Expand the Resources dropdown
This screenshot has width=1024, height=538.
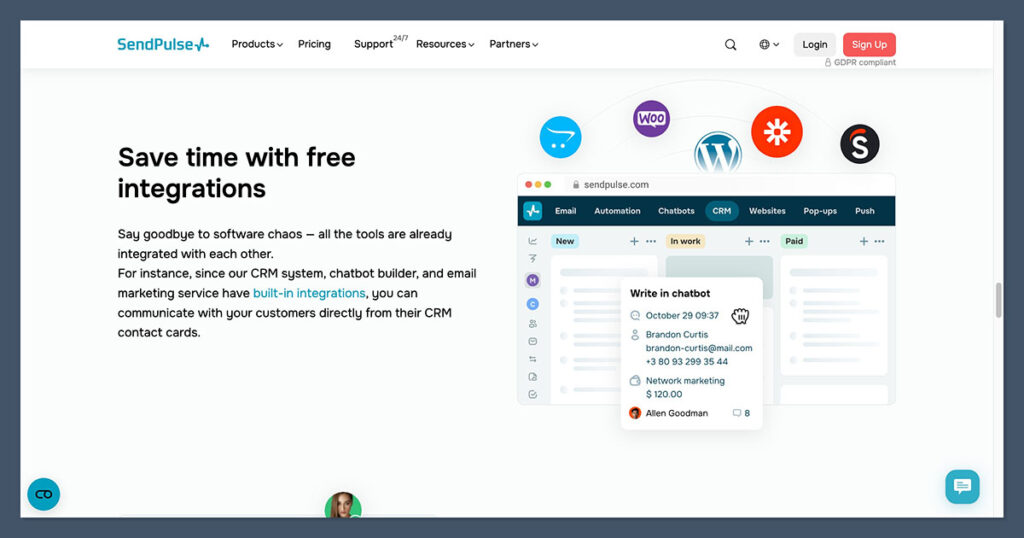(445, 44)
